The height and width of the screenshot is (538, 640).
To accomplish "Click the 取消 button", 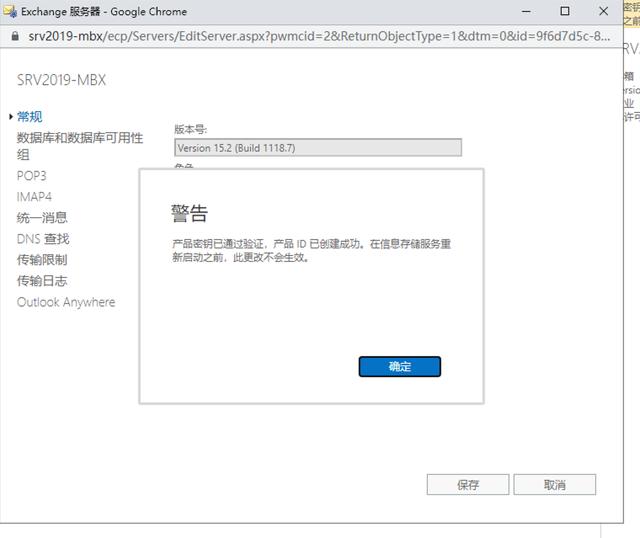I will (555, 485).
